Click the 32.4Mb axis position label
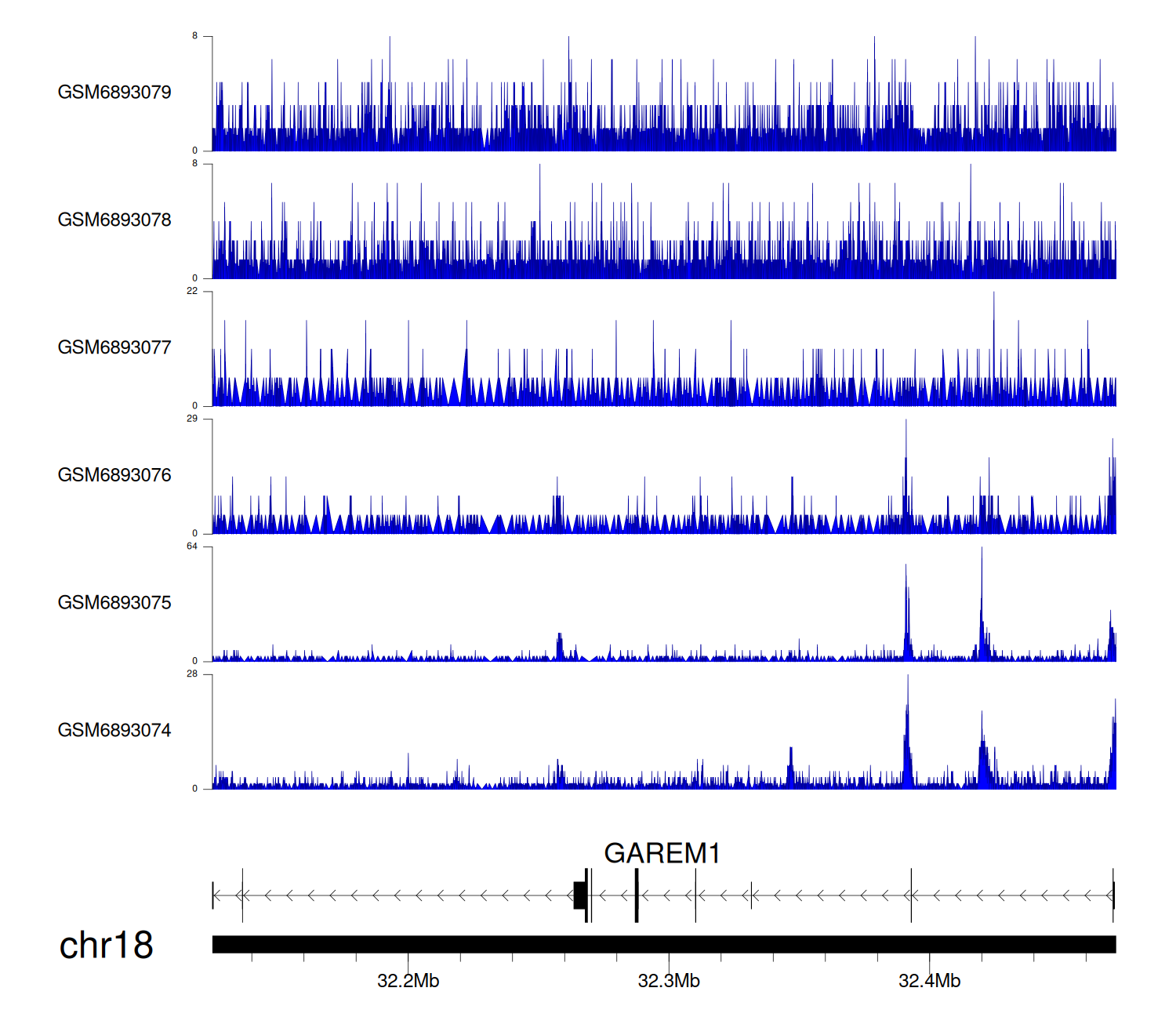Viewport: 1176px width, 1035px height. click(929, 981)
